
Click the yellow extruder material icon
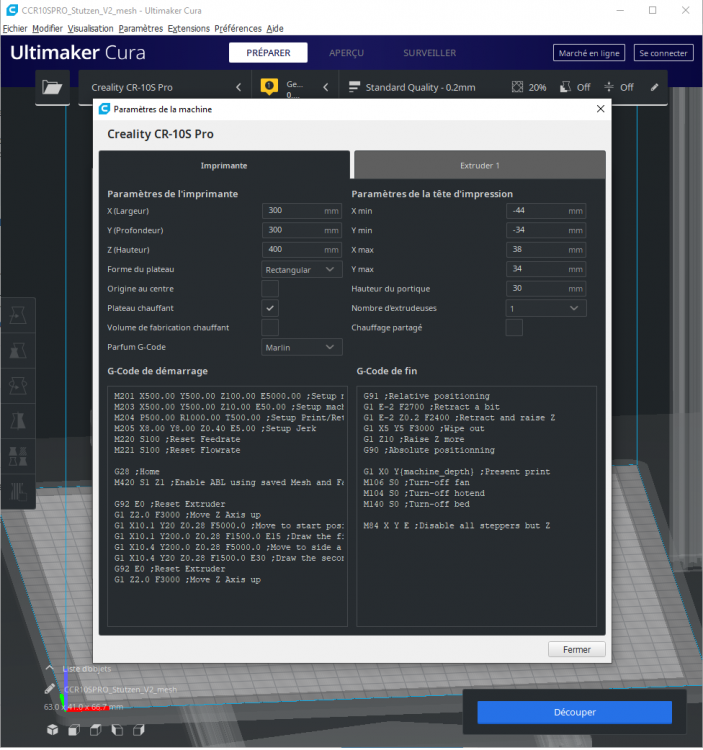click(x=269, y=87)
